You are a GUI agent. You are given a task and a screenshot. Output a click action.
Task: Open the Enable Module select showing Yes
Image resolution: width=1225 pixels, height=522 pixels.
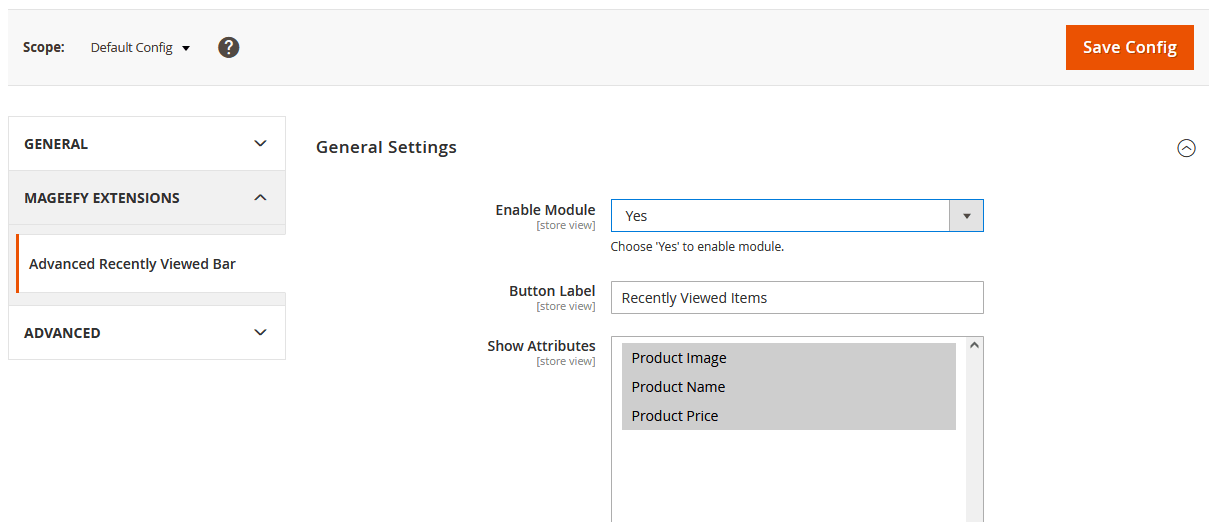tap(780, 216)
